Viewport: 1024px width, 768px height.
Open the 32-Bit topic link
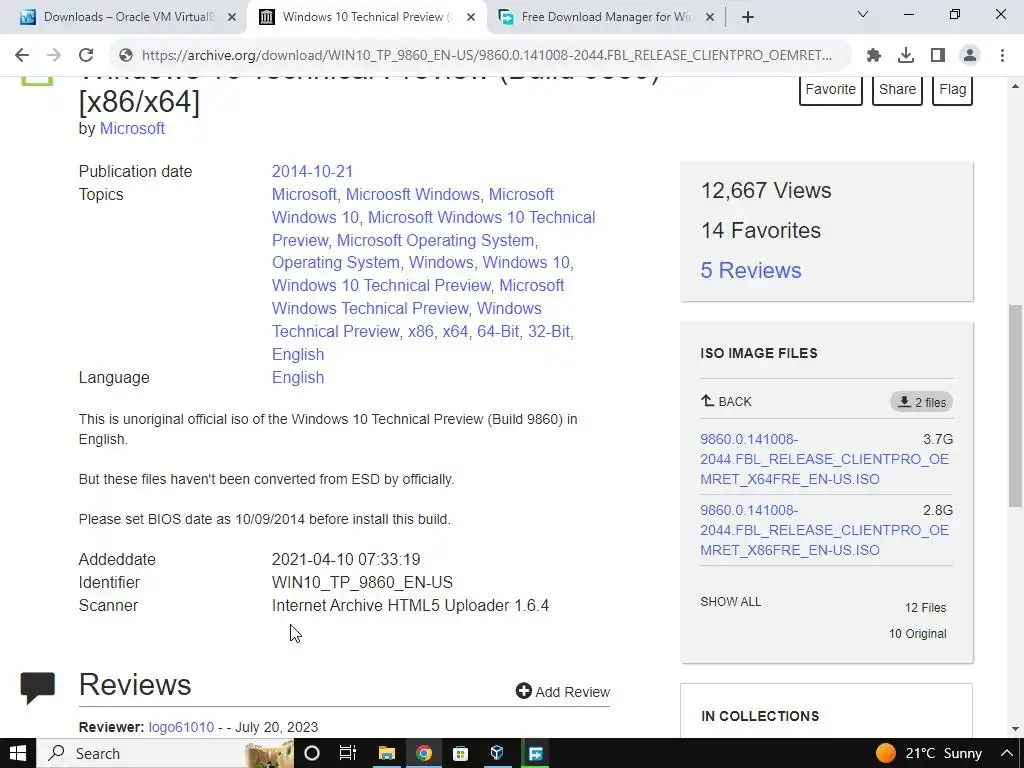549,332
